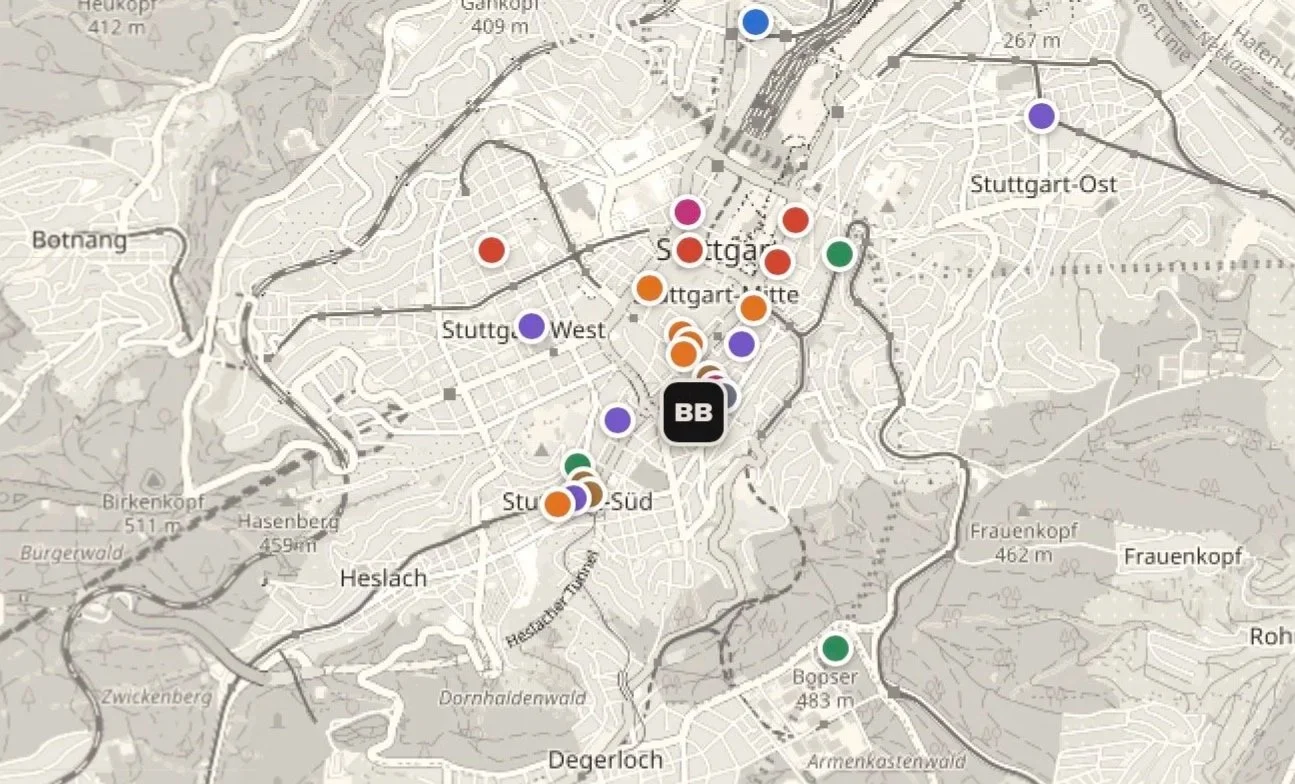Viewport: 1295px width, 784px height.
Task: Click the purple marker on the Stuttgart West label
Action: (x=531, y=326)
